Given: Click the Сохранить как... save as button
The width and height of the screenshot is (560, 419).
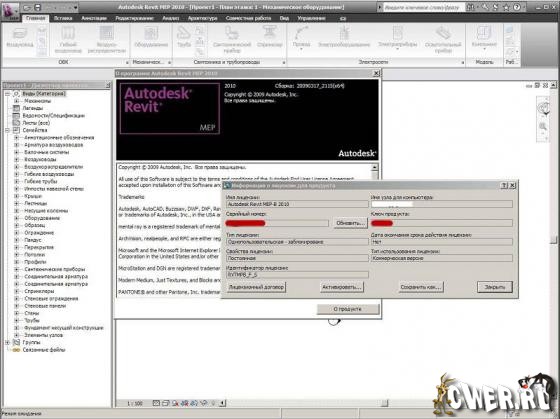Looking at the screenshot, I should [421, 287].
